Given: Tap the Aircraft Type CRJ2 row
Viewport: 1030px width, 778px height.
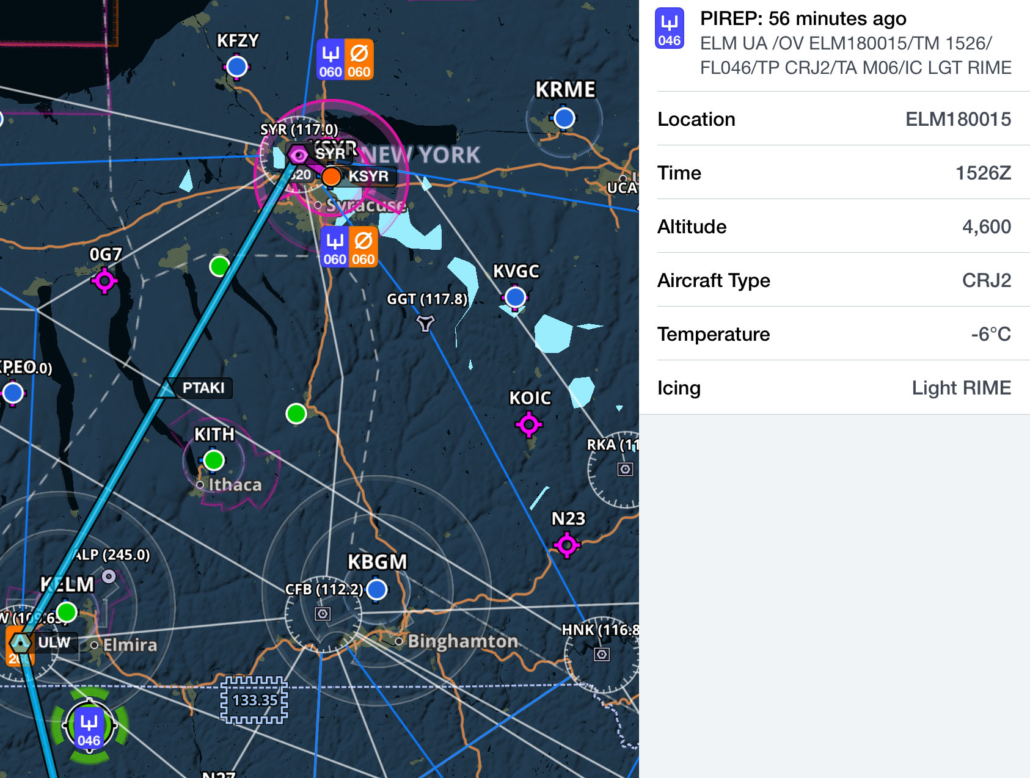Looking at the screenshot, I should [x=834, y=281].
